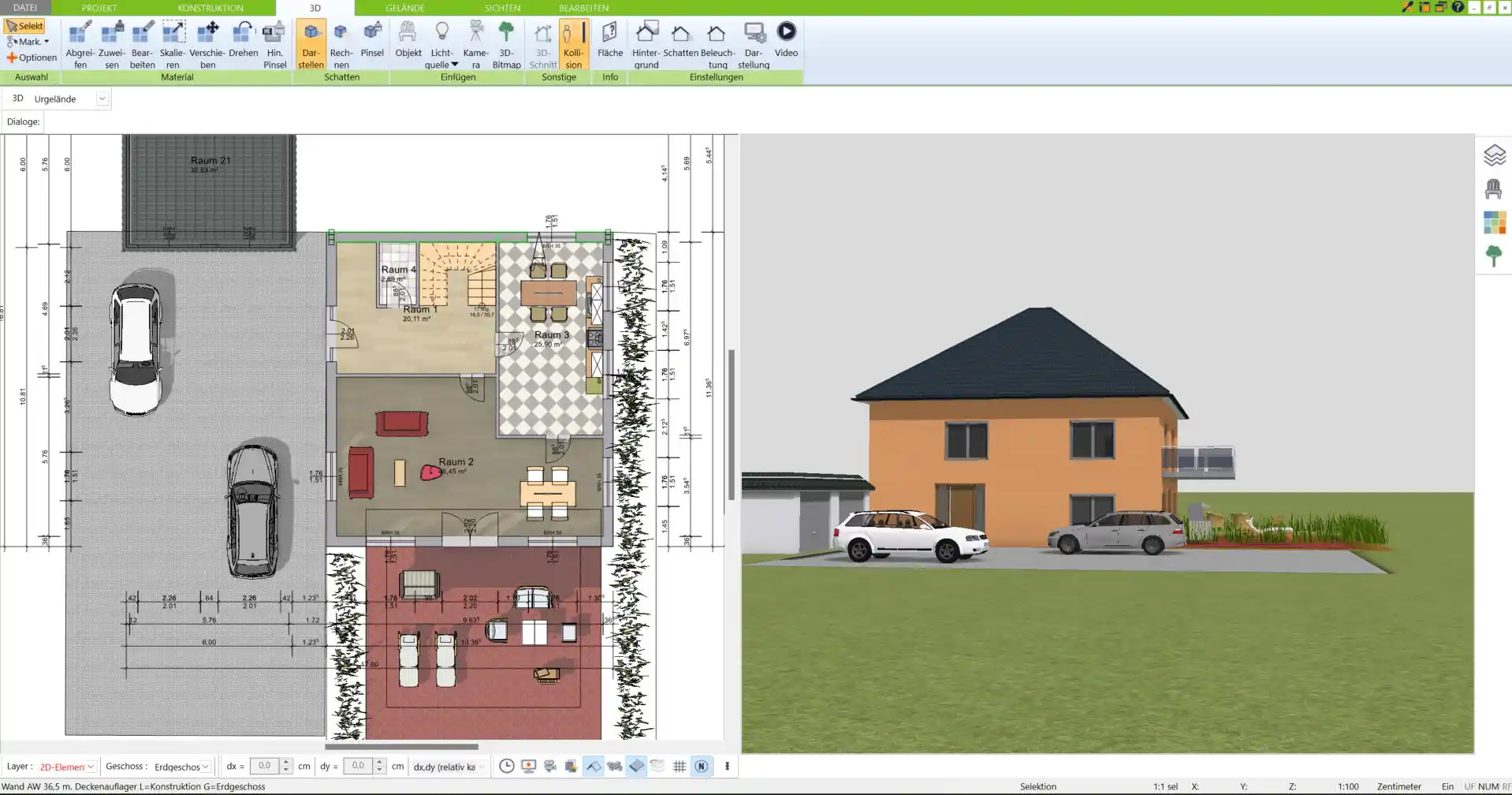Select the Raum 3 label in plan
This screenshot has width=1512, height=795.
pos(551,334)
